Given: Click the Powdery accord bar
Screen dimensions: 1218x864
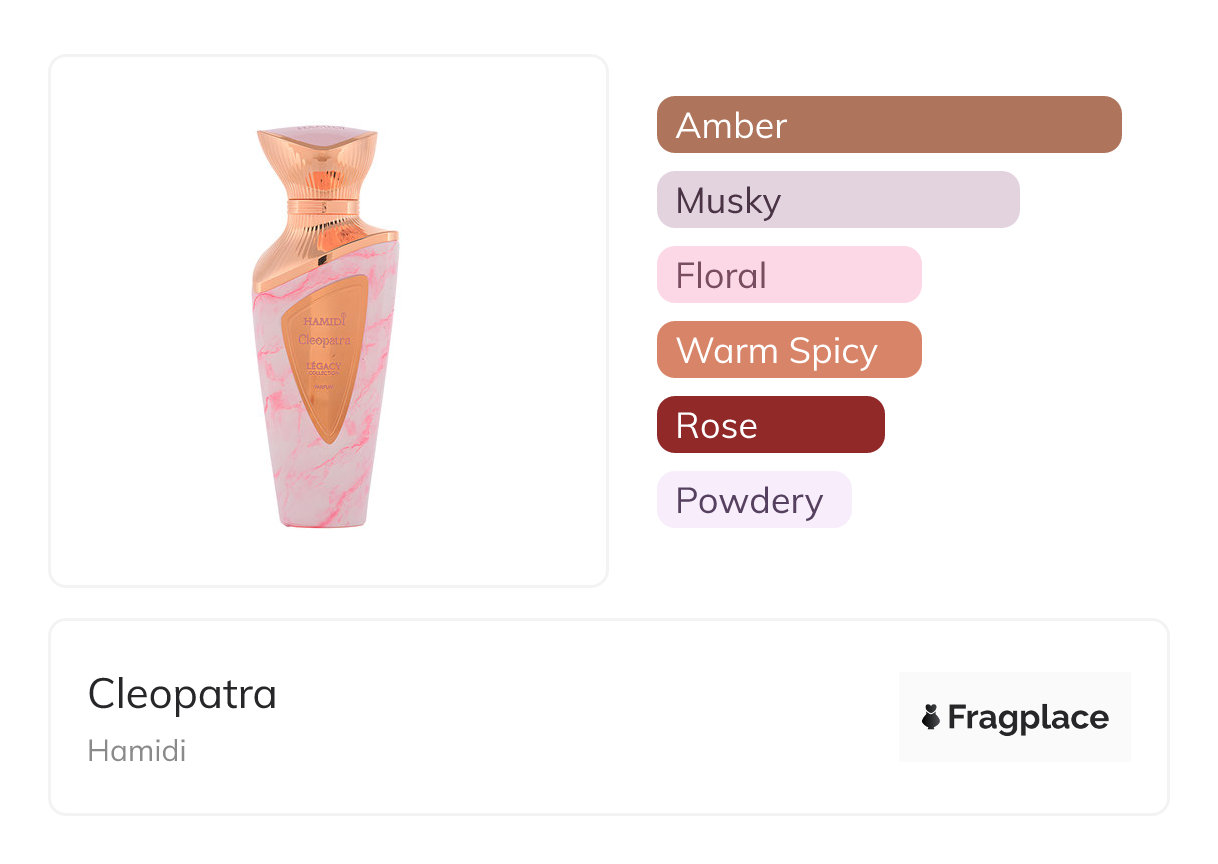Looking at the screenshot, I should tap(753, 500).
